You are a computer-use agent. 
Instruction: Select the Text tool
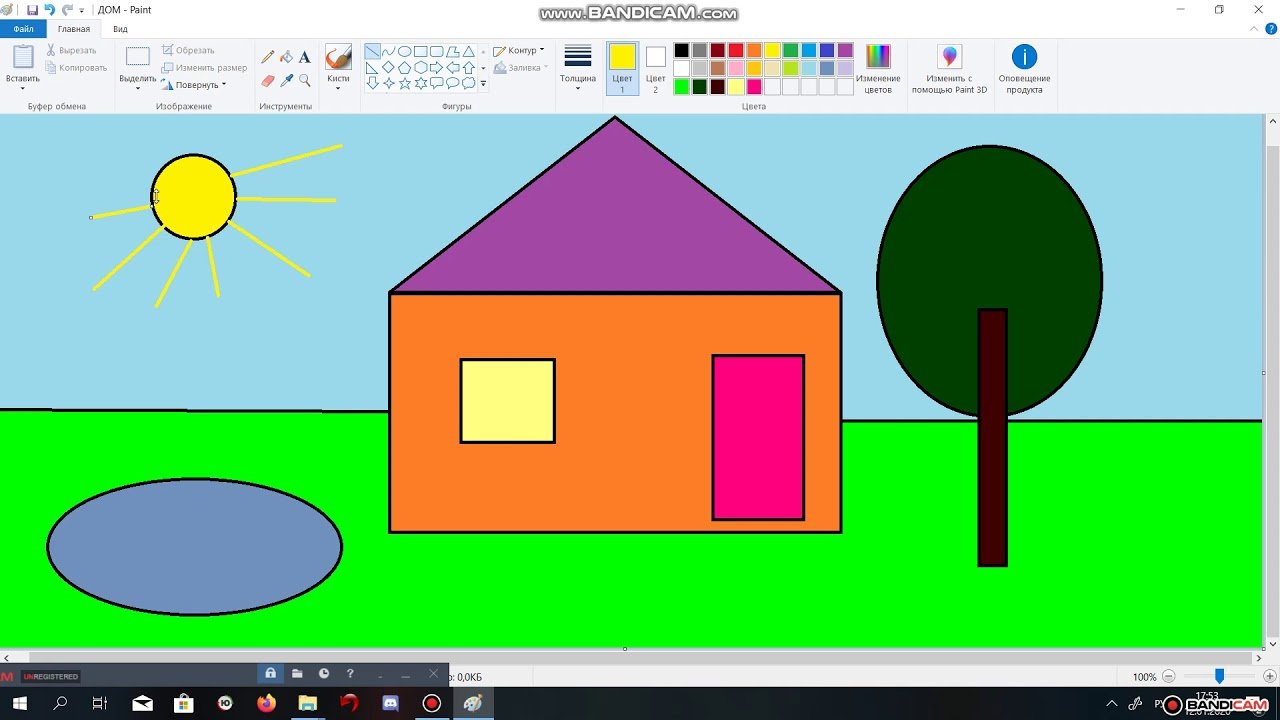305,57
